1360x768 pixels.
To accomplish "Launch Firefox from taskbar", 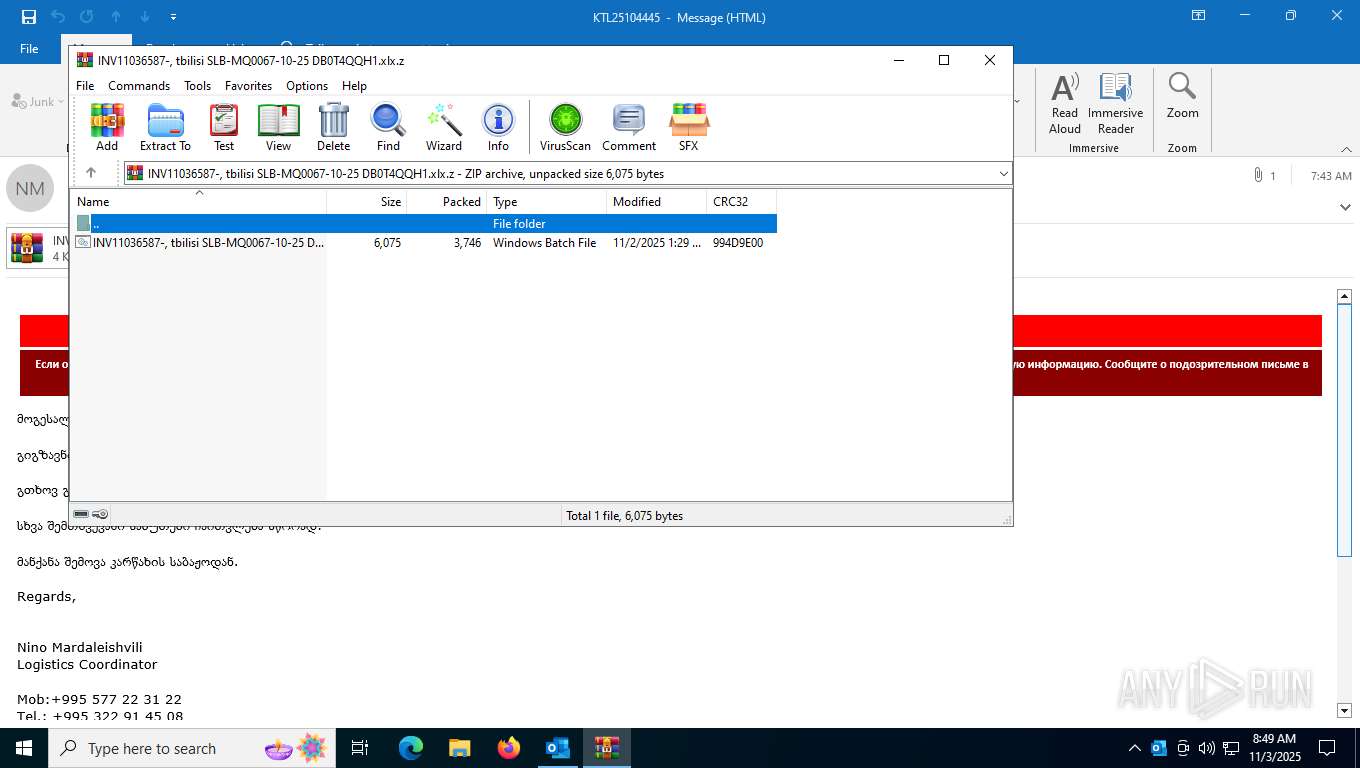I will pos(509,748).
